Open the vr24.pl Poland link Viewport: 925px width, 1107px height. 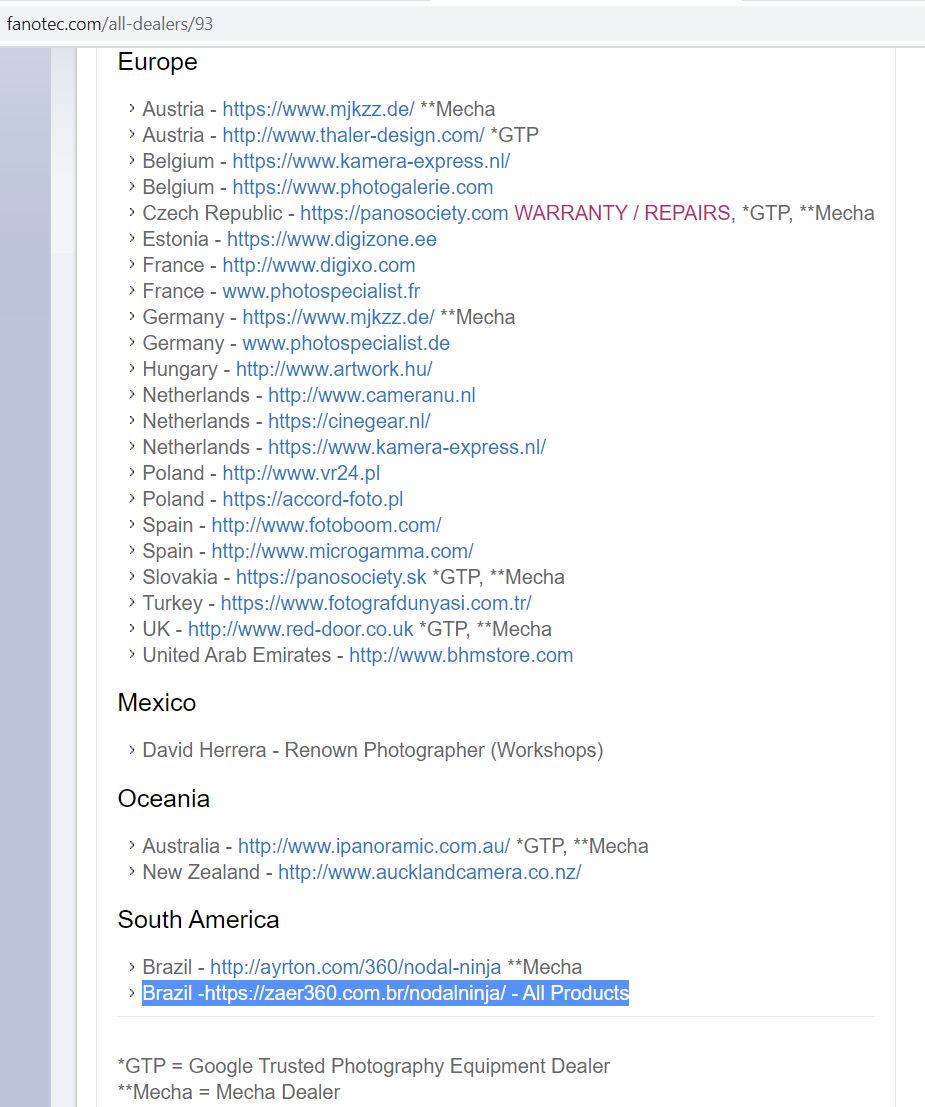pos(301,474)
